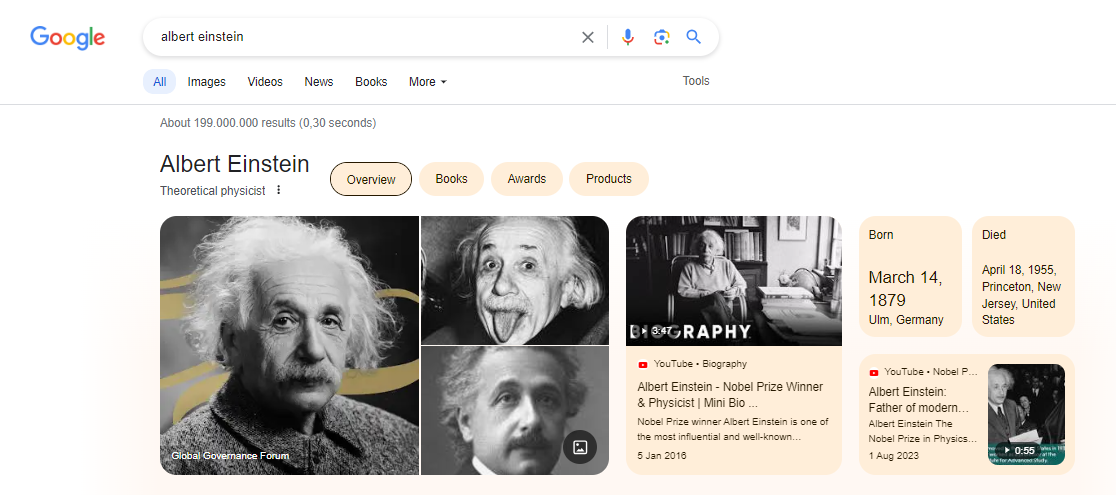Open 'Father of modern' YouTube link
The width and height of the screenshot is (1116, 502).
[x=920, y=400]
